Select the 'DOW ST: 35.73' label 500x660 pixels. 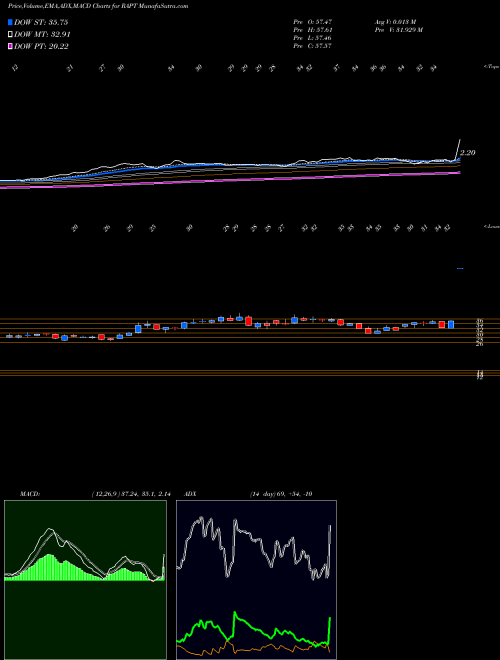click(x=41, y=22)
